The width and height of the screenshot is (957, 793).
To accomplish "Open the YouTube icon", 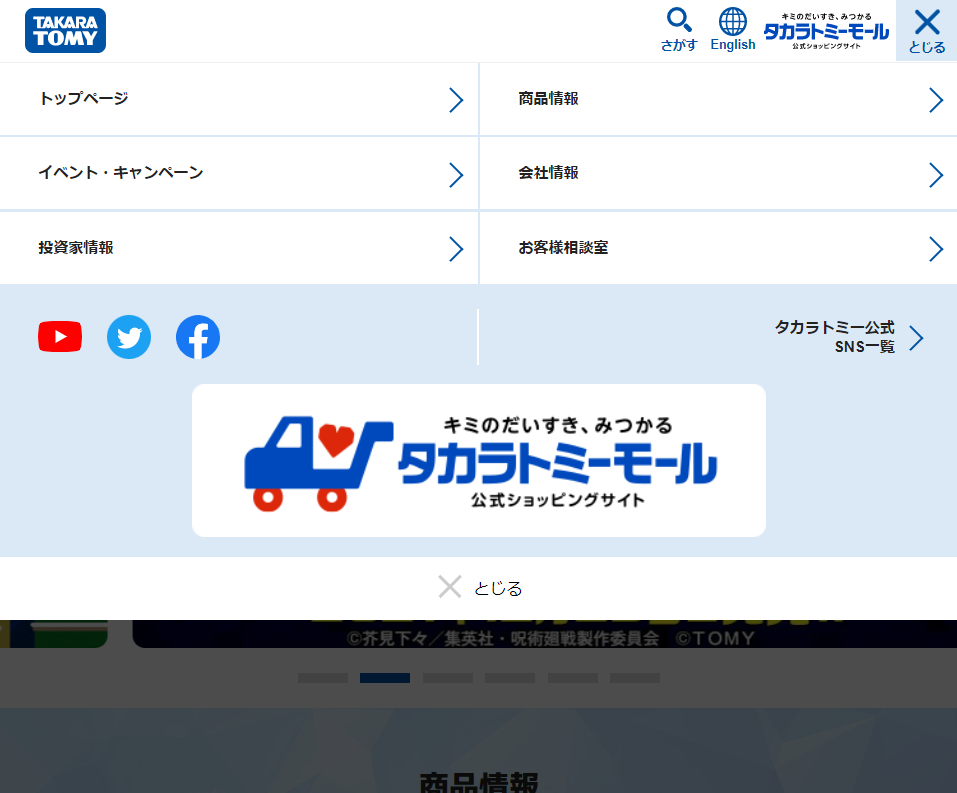I will pos(60,336).
